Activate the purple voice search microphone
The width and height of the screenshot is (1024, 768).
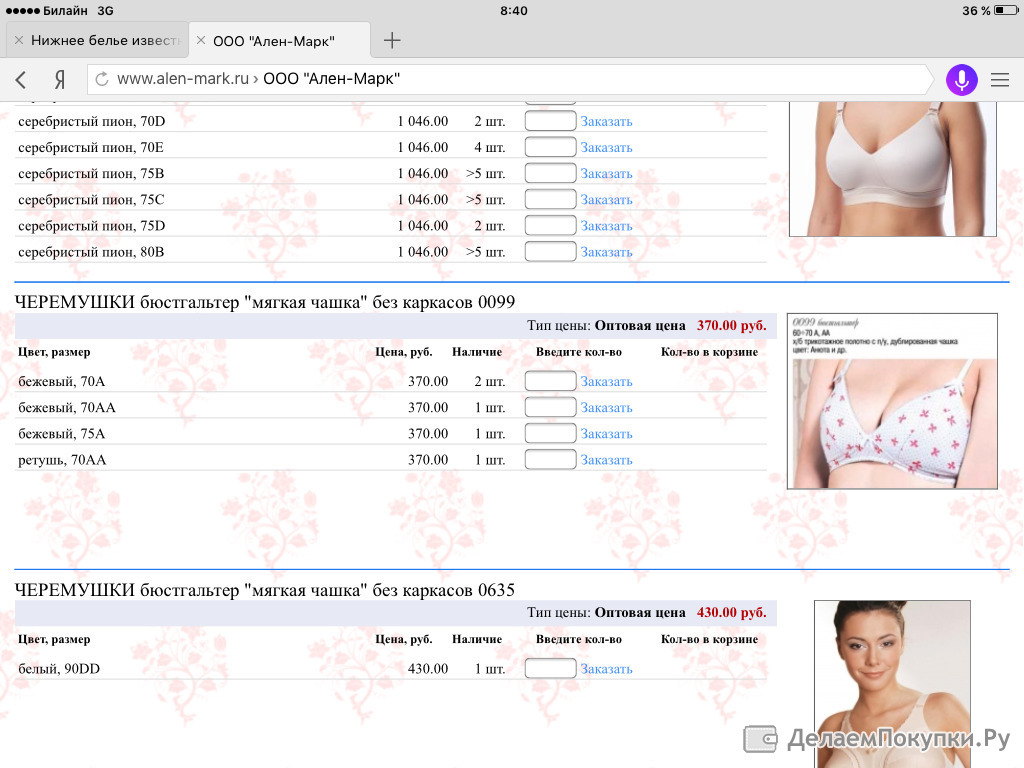[x=961, y=80]
